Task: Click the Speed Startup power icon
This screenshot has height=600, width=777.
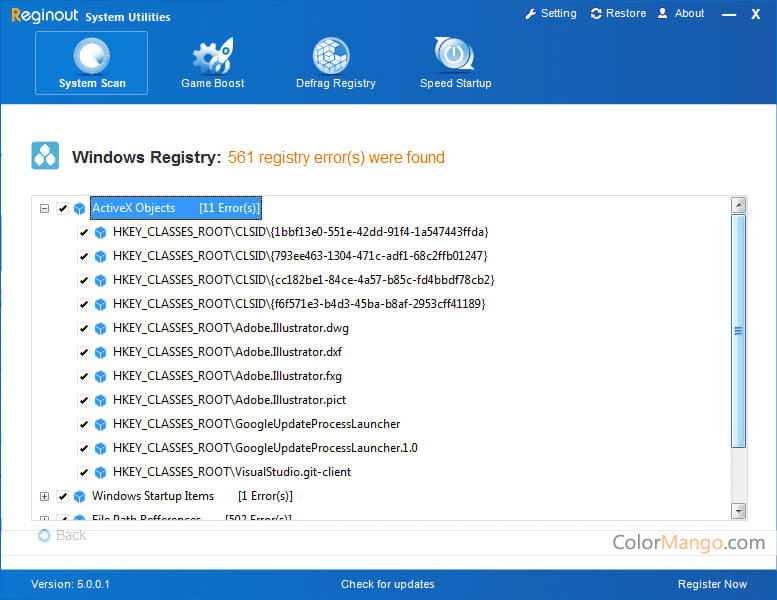Action: 454,54
